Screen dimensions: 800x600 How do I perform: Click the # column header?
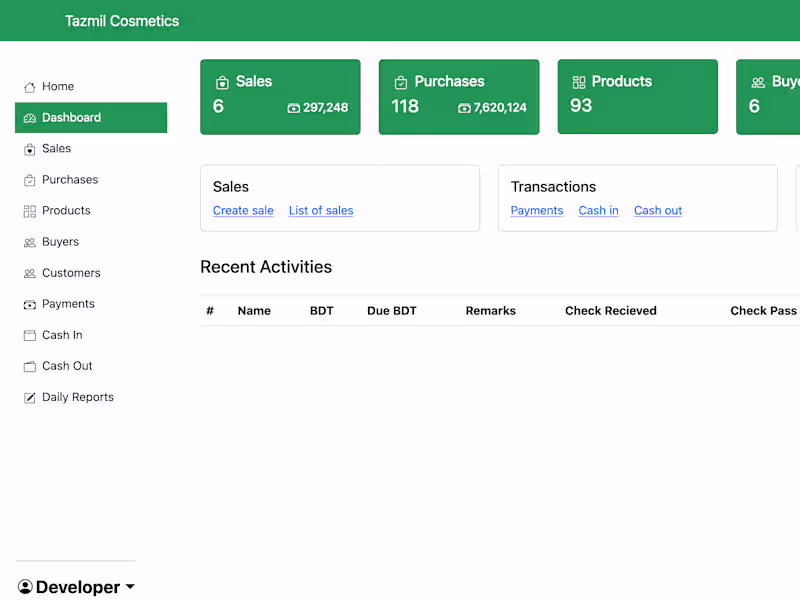pos(210,311)
